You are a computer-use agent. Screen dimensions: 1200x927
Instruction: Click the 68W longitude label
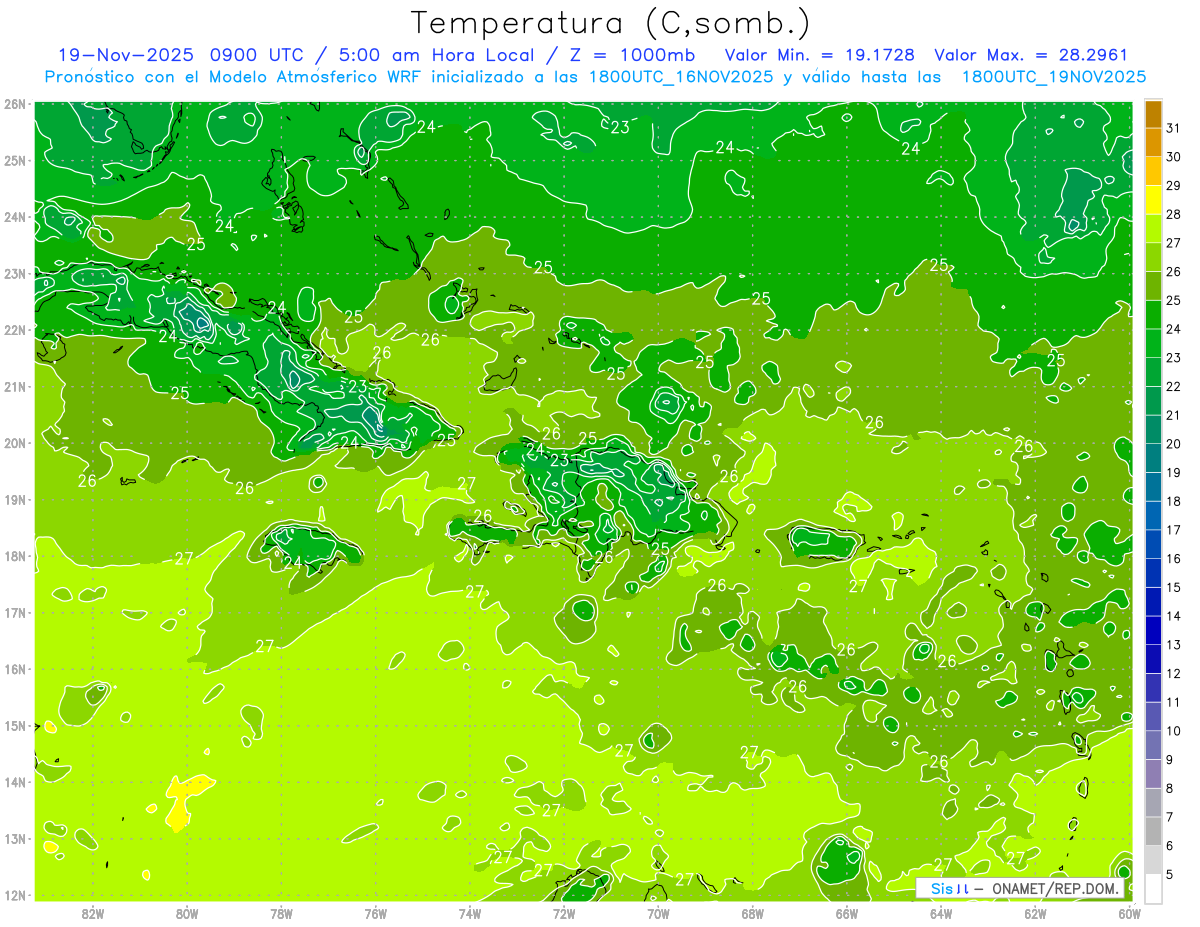click(x=753, y=912)
